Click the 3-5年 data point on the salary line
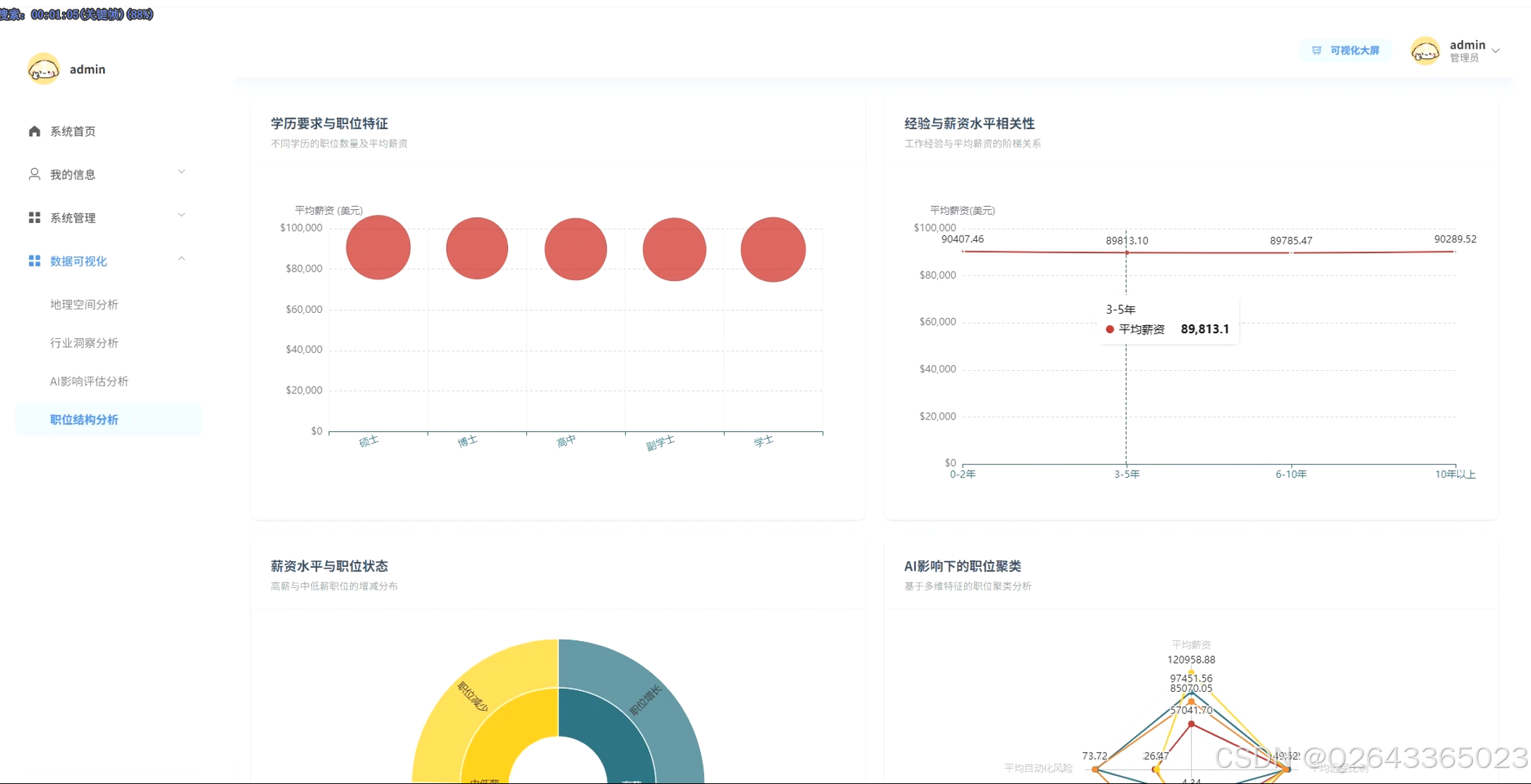The width and height of the screenshot is (1531, 784). coord(1127,253)
